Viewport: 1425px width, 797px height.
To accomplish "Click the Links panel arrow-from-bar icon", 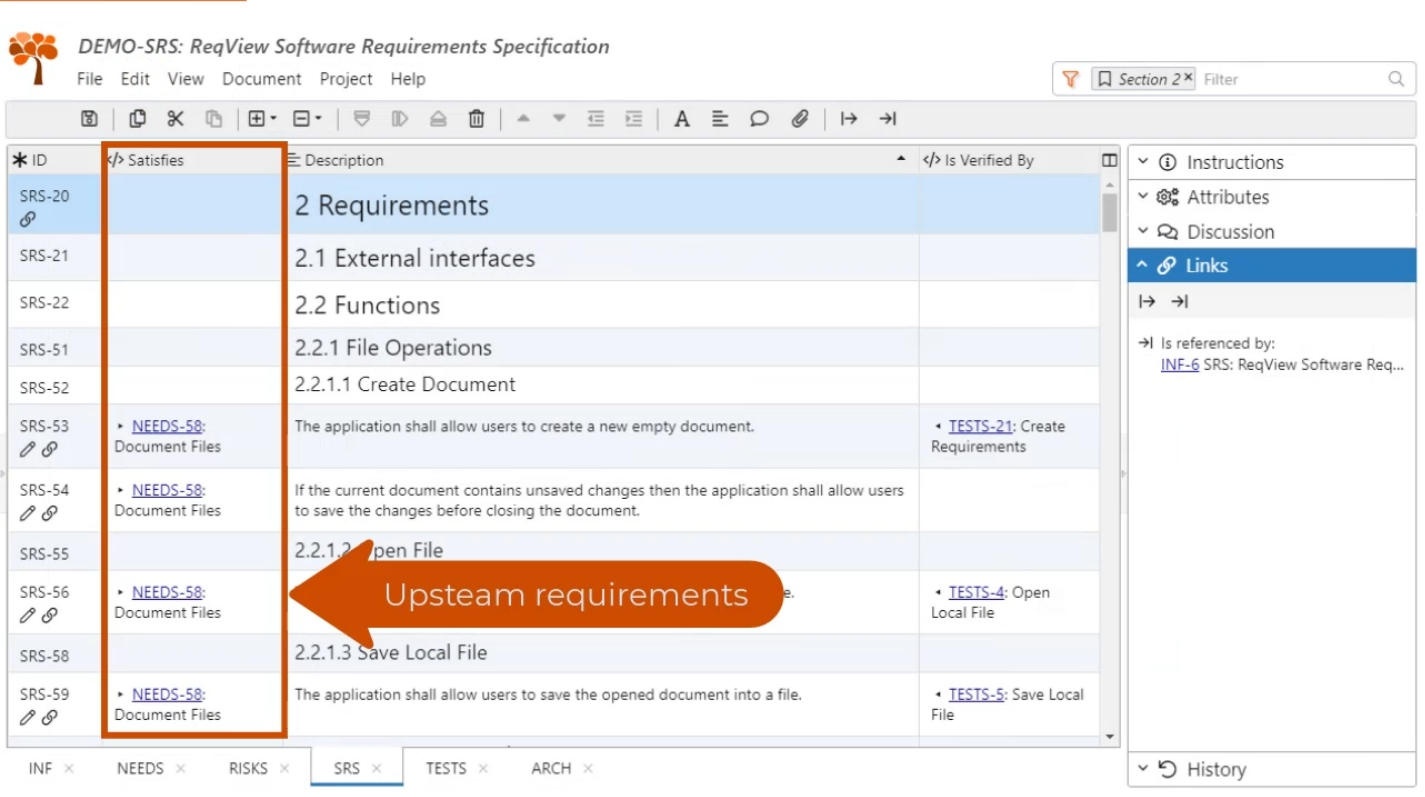I will 1147,302.
